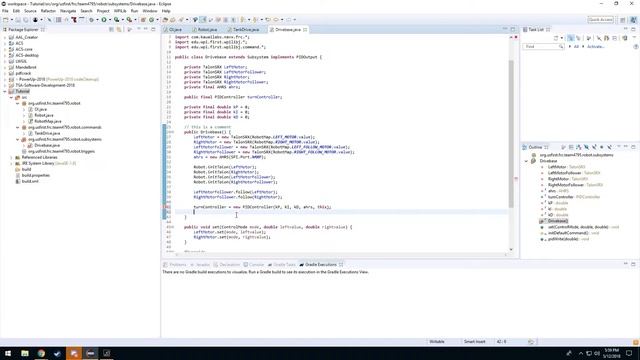Click the Debug toolbar icon

[92, 20]
